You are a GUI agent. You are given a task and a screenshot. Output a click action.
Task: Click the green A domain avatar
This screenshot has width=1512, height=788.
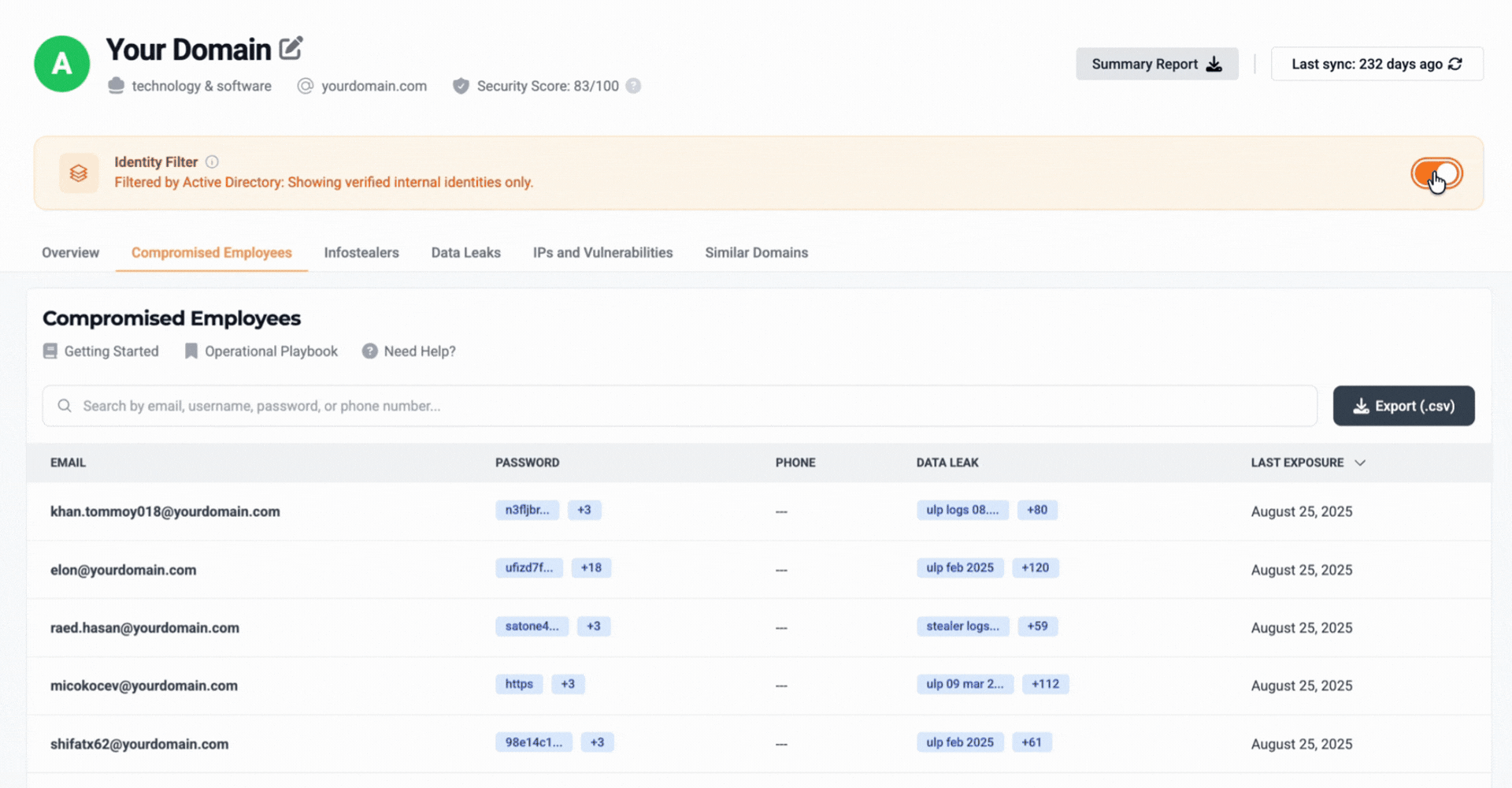click(61, 64)
